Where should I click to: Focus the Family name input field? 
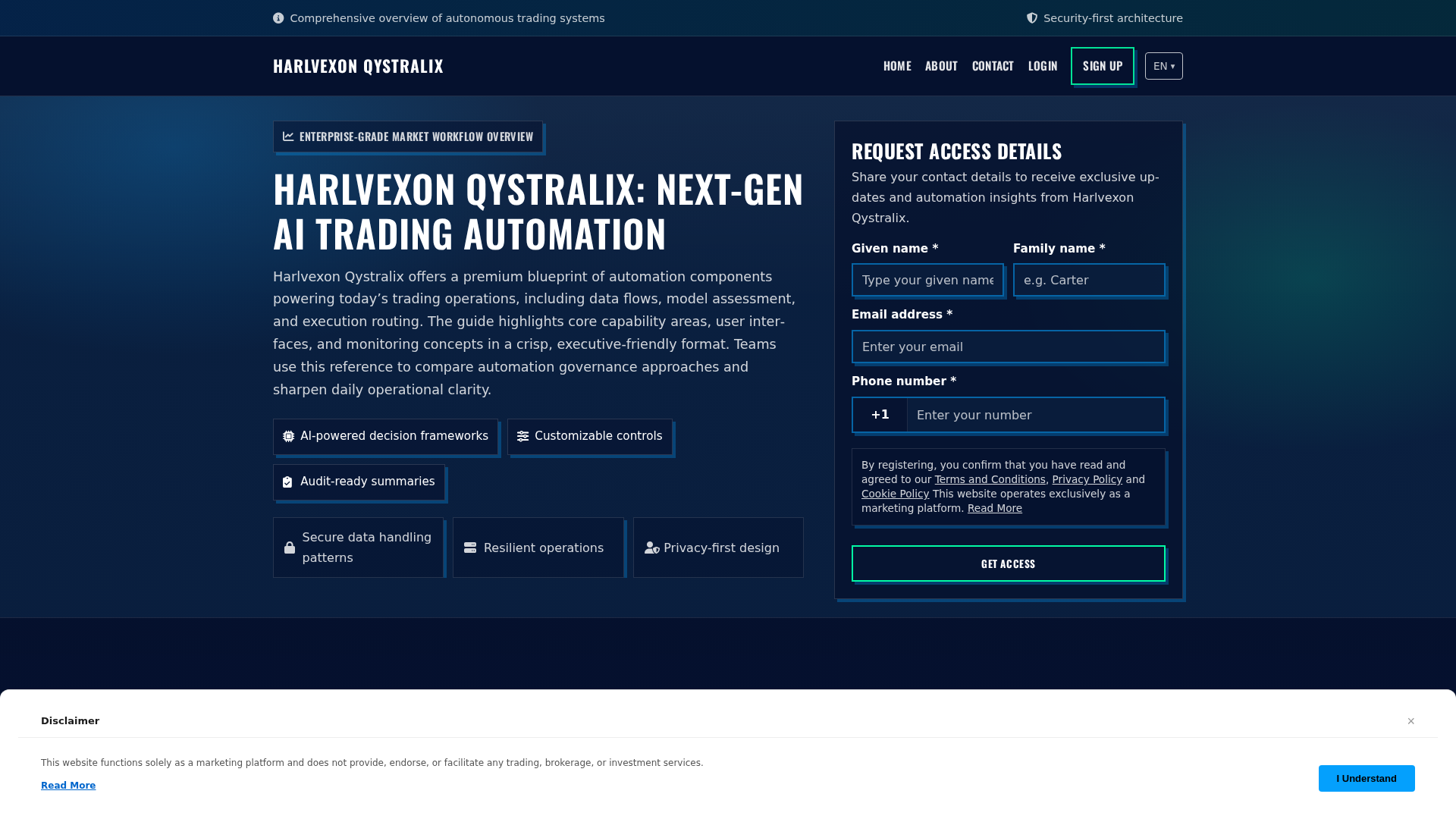click(x=1089, y=280)
